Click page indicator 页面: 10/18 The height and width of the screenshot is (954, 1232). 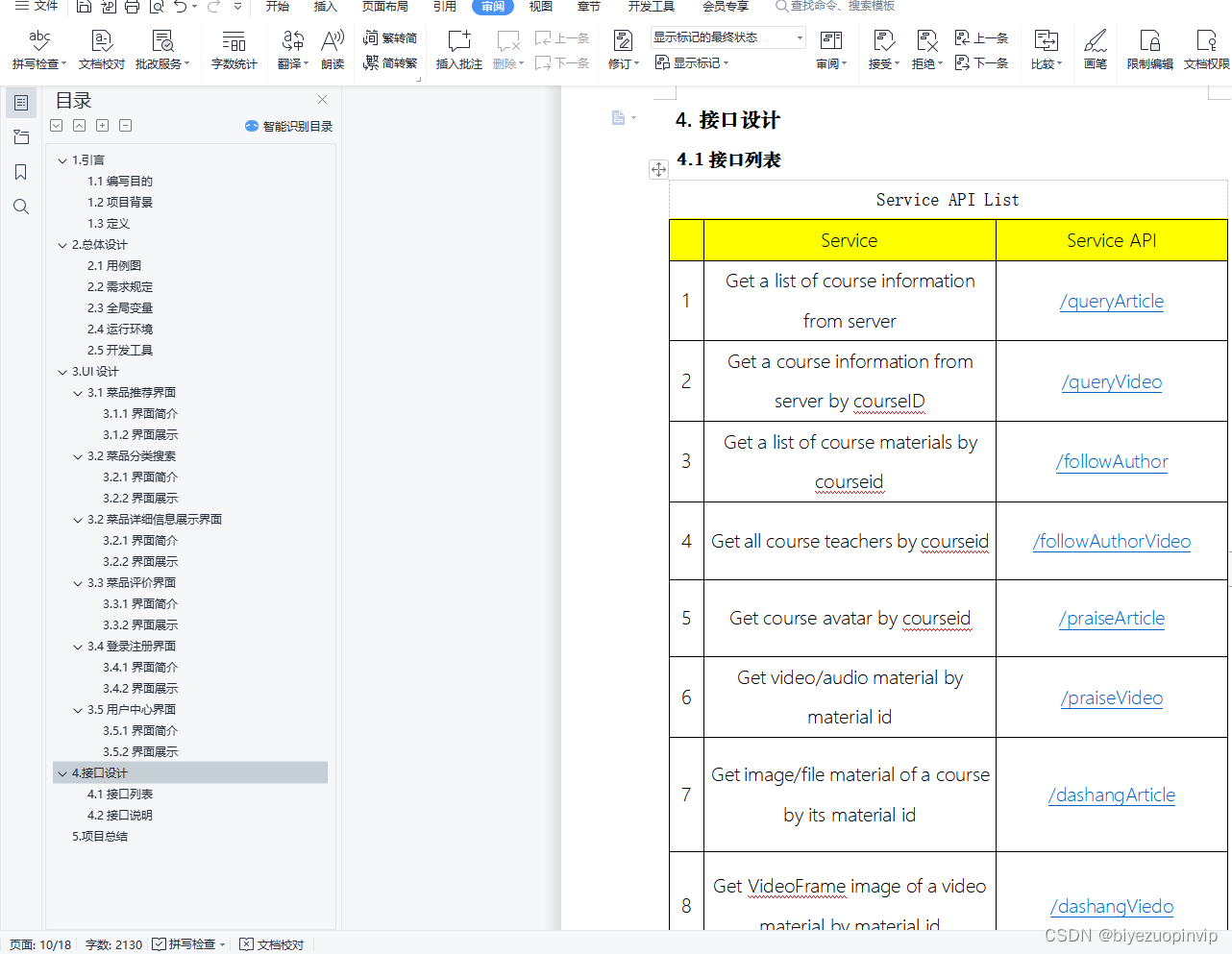tap(40, 944)
